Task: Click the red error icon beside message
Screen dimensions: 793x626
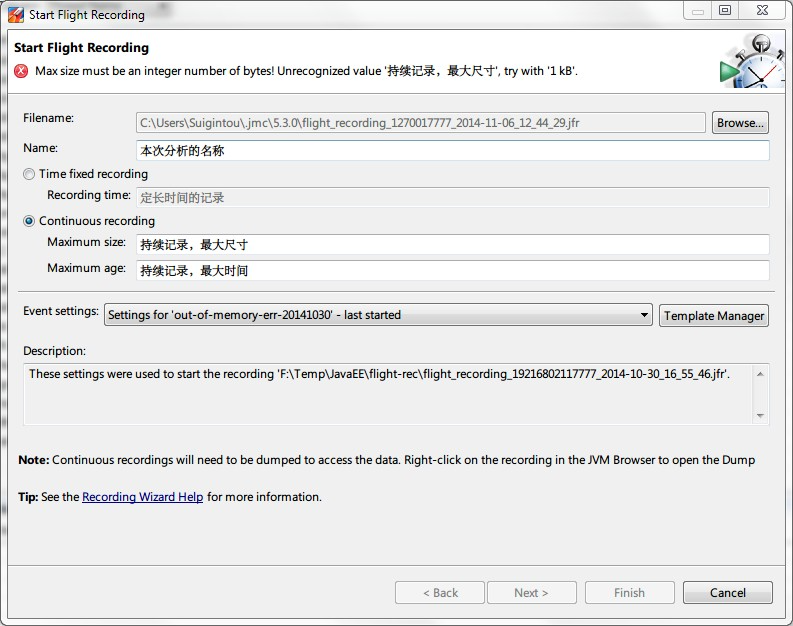Action: tap(21, 71)
